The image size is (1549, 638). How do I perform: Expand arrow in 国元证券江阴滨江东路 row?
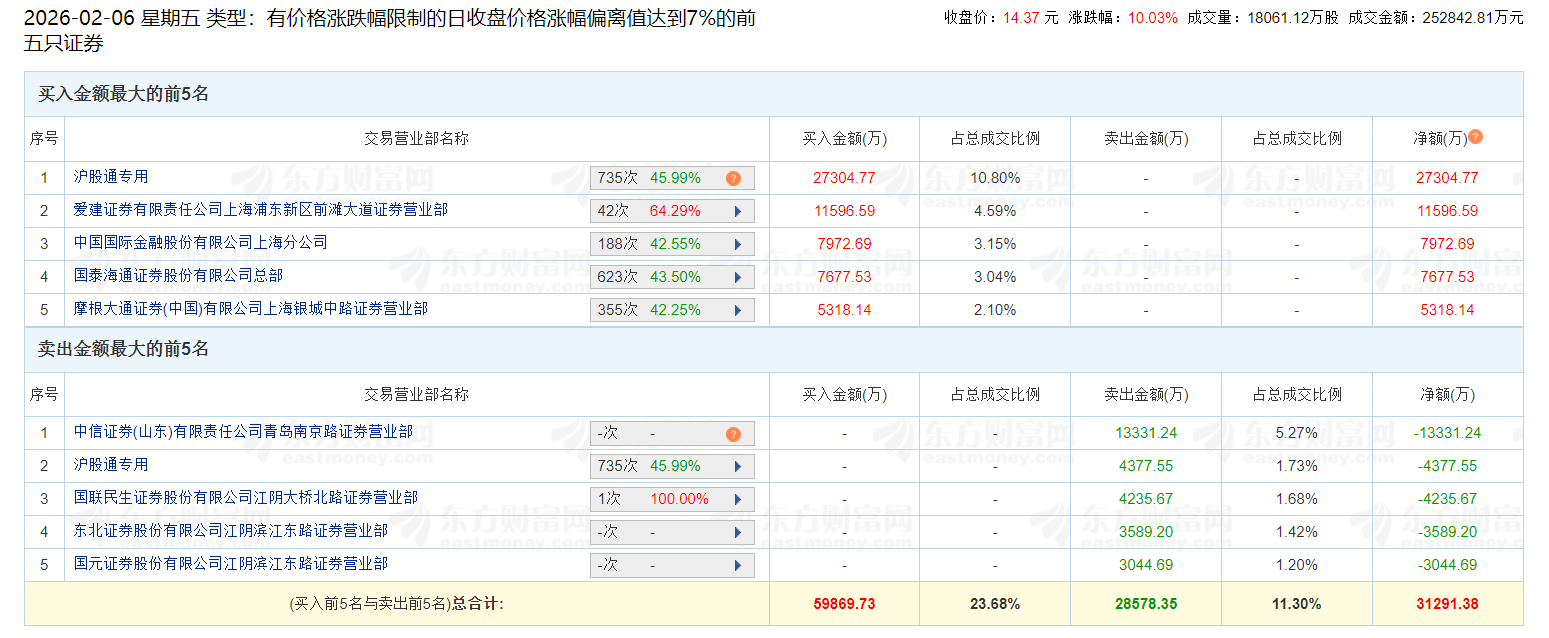tap(738, 565)
